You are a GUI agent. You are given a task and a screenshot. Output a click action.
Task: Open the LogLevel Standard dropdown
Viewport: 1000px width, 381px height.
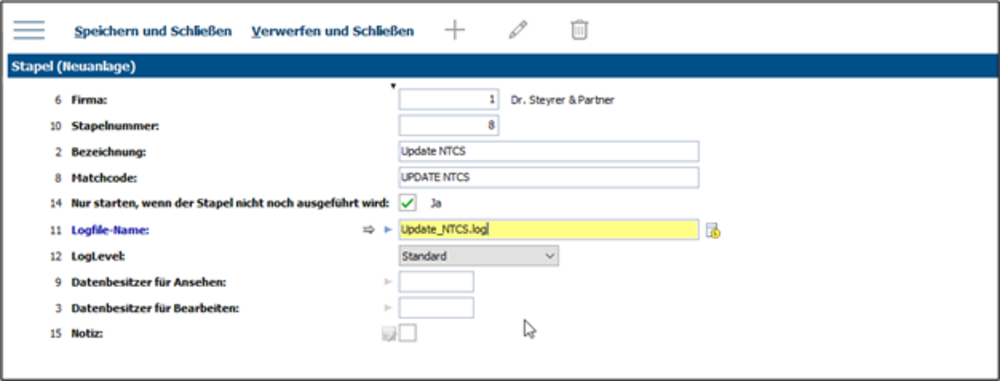[478, 256]
